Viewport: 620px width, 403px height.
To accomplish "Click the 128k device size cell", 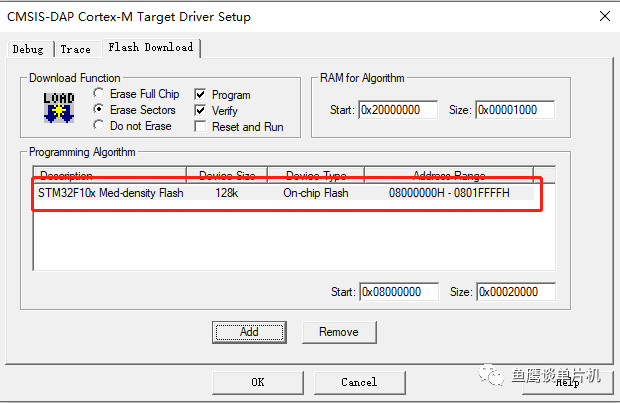I will click(227, 193).
